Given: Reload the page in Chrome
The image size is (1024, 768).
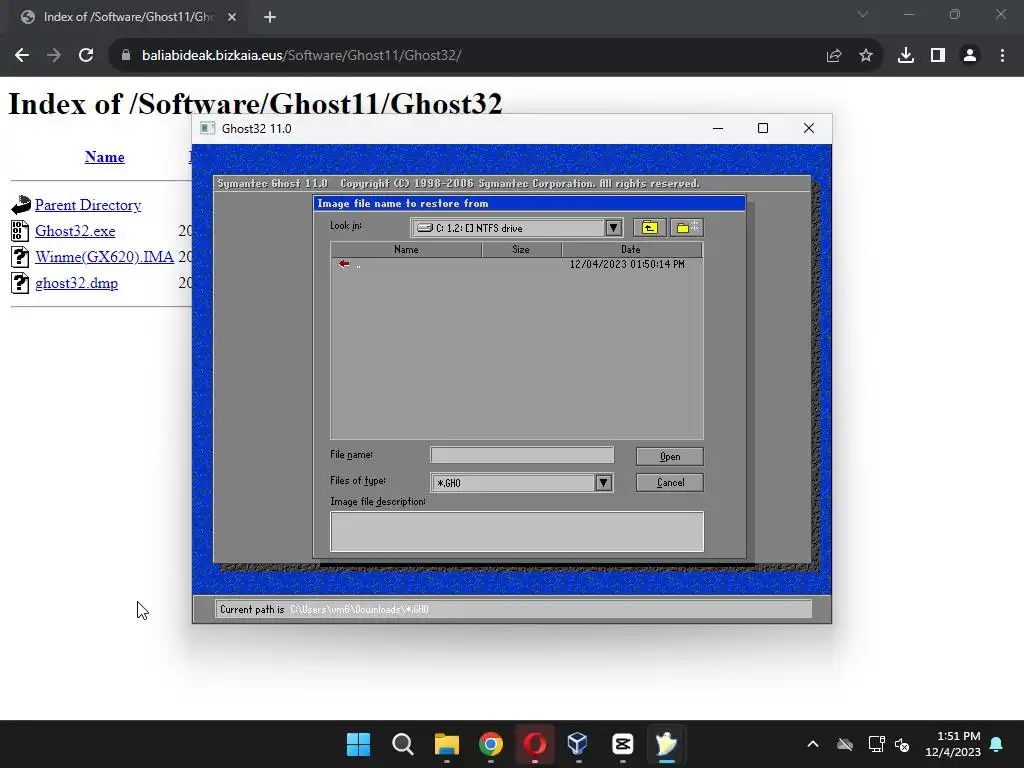Looking at the screenshot, I should point(86,56).
